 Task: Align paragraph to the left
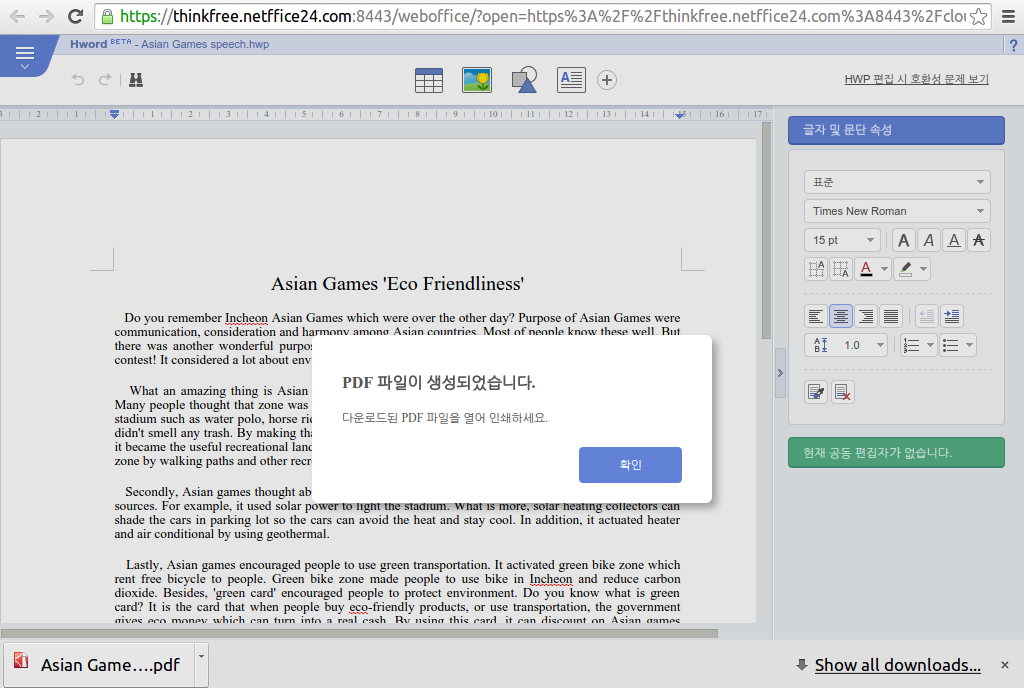point(816,317)
